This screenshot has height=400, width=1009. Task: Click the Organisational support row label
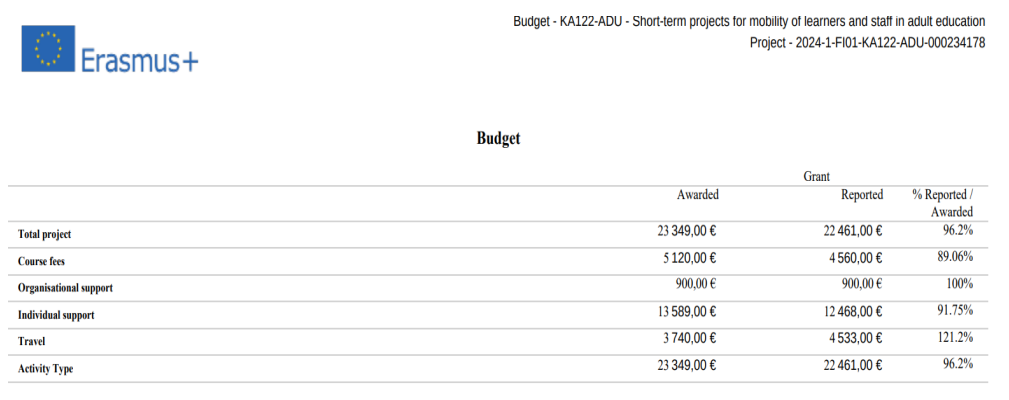[x=65, y=288]
